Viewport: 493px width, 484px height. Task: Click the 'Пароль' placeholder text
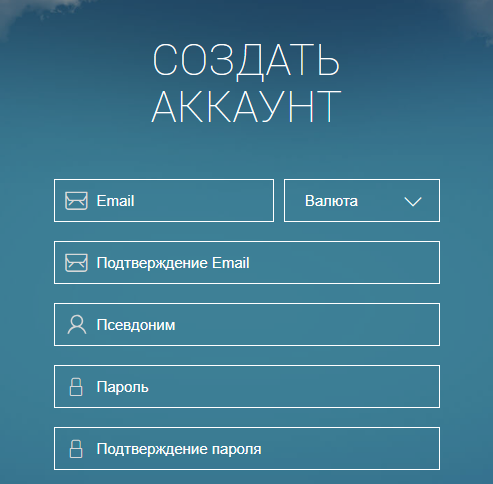[123, 387]
